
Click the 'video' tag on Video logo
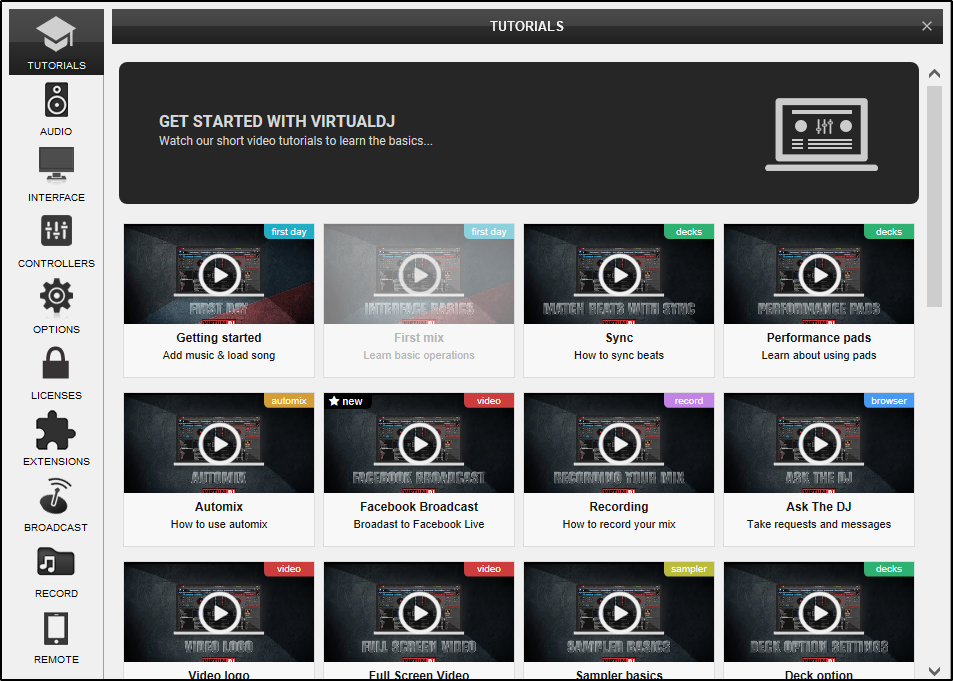coord(289,569)
